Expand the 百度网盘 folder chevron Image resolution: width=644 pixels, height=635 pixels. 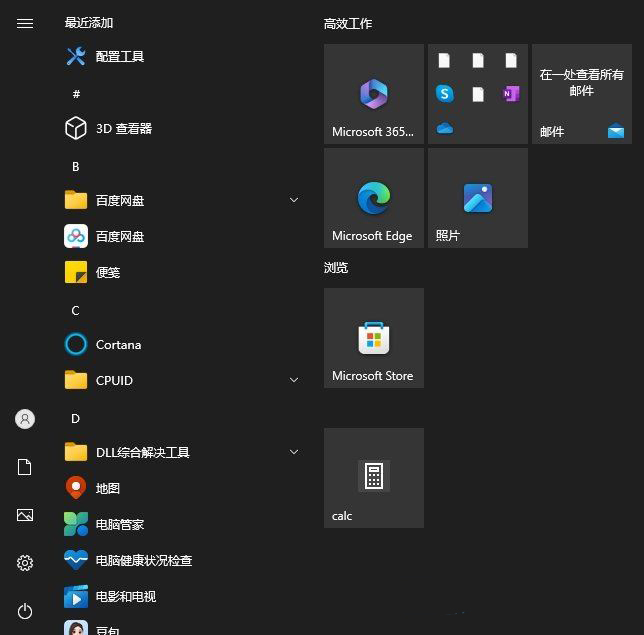click(x=294, y=200)
